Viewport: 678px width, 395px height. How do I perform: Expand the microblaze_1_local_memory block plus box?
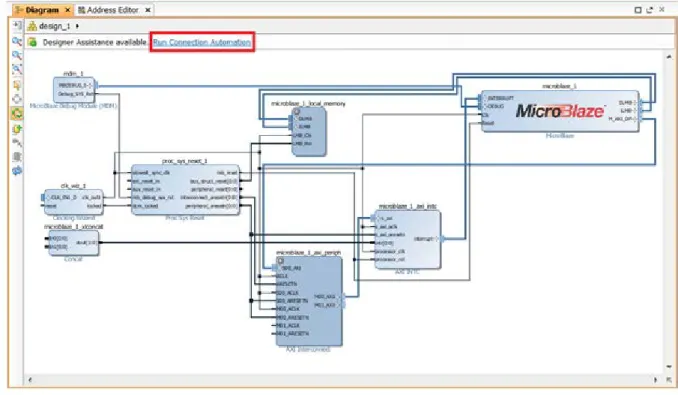point(297,112)
